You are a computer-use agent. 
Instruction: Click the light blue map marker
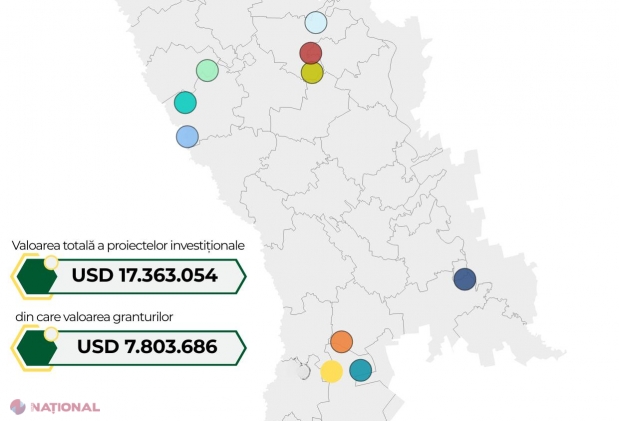pyautogui.click(x=316, y=22)
